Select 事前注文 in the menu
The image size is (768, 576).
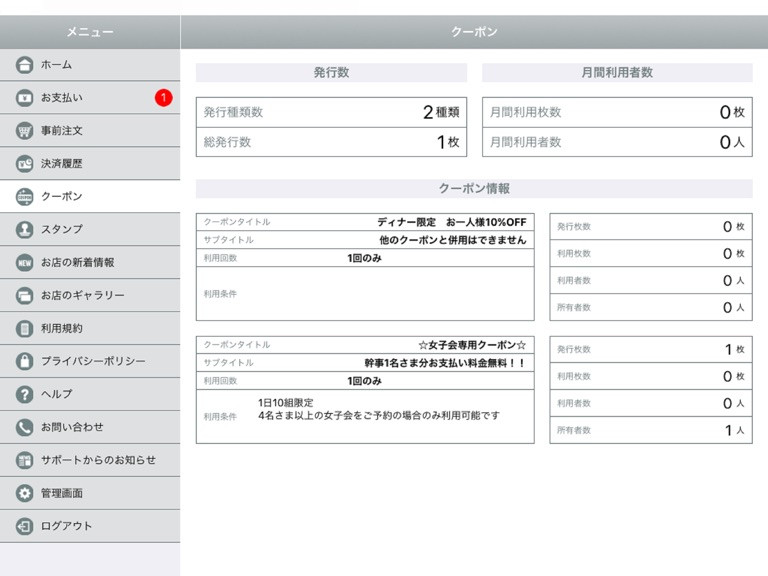(90, 131)
